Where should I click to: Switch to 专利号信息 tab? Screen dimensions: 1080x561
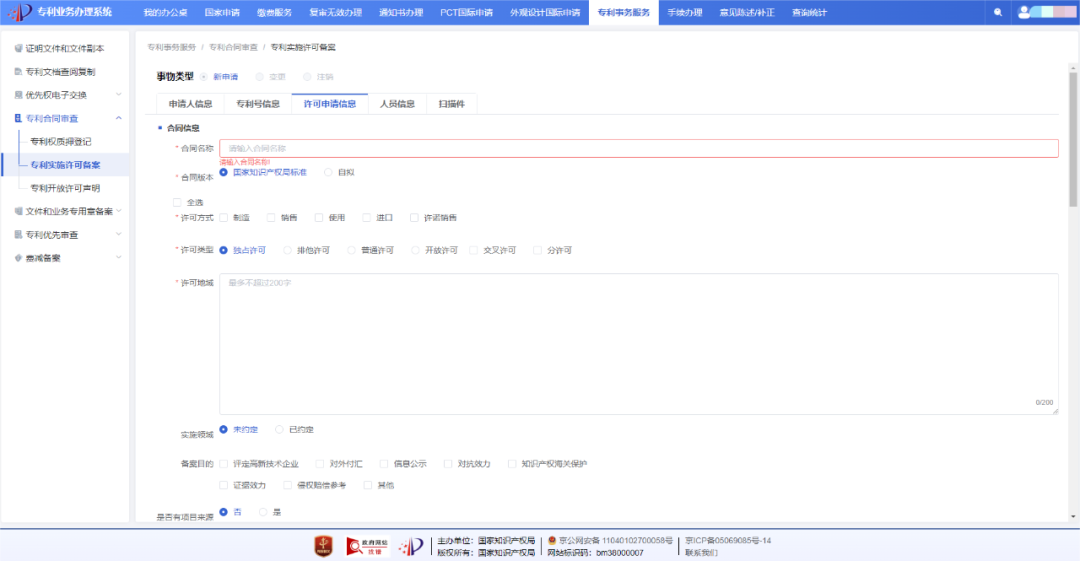pyautogui.click(x=258, y=104)
